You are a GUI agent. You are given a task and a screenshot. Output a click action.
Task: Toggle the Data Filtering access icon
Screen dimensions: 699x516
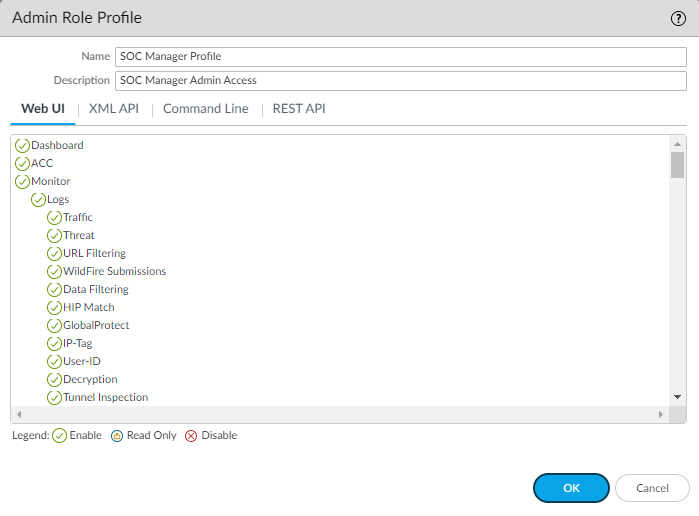pyautogui.click(x=55, y=290)
